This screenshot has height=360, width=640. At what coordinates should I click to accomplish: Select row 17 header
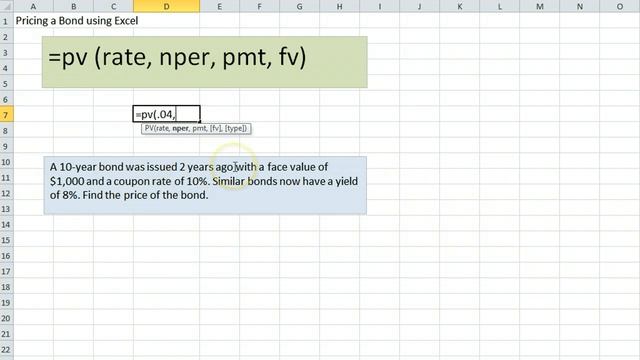[x=7, y=271]
